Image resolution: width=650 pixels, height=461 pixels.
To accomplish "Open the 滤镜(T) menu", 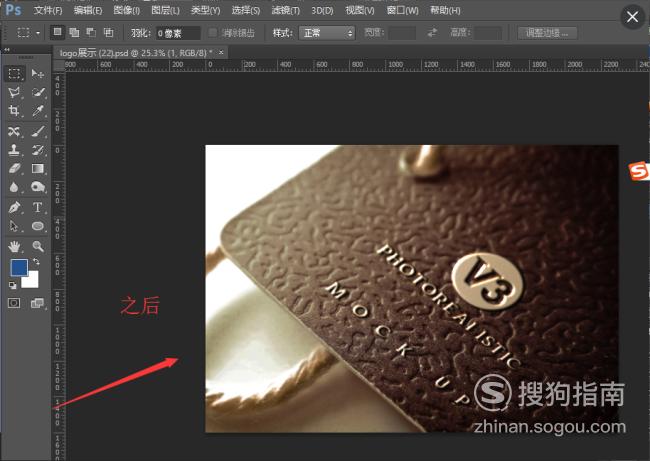I will point(286,10).
